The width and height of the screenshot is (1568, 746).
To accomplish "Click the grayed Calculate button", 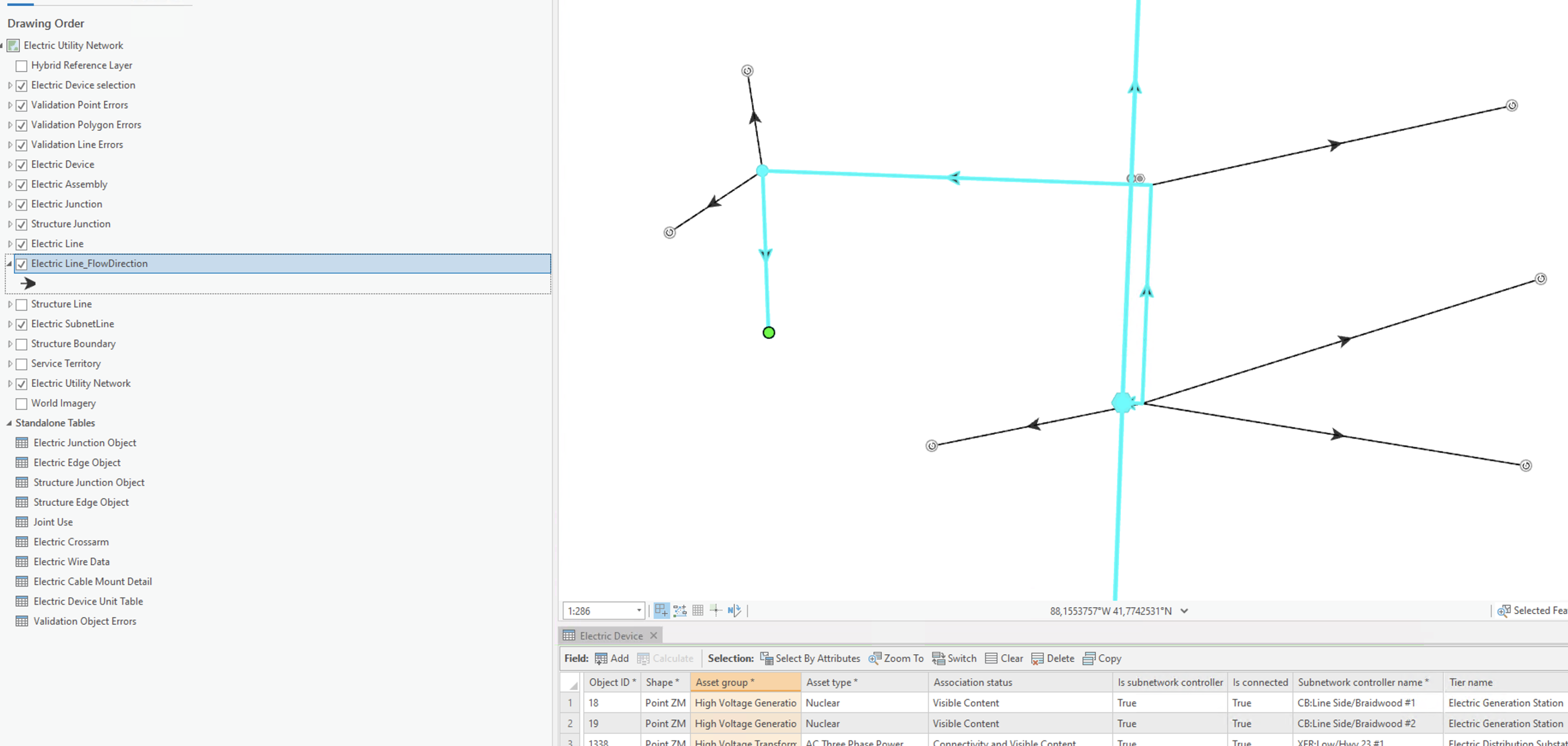I will (665, 659).
